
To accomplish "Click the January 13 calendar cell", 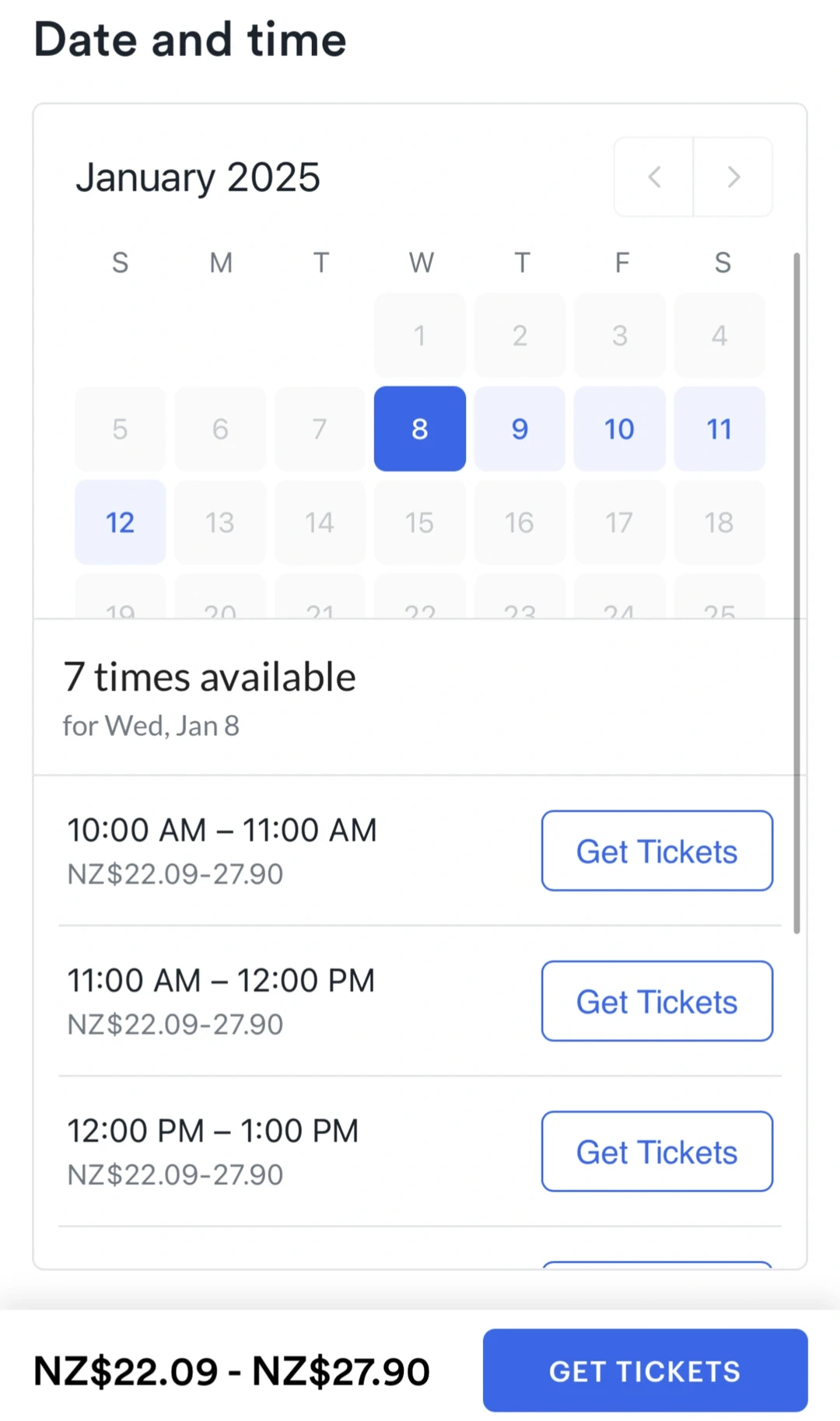I will pyautogui.click(x=220, y=522).
